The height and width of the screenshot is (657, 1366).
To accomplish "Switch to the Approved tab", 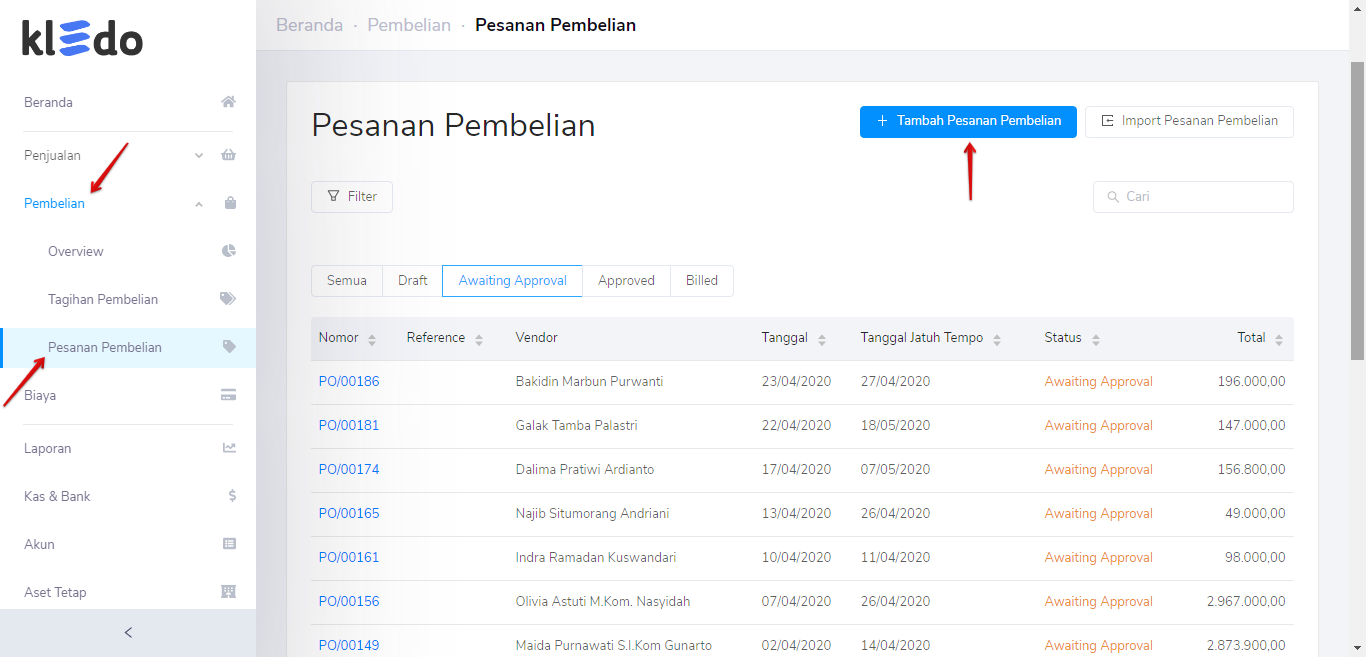I will point(626,281).
